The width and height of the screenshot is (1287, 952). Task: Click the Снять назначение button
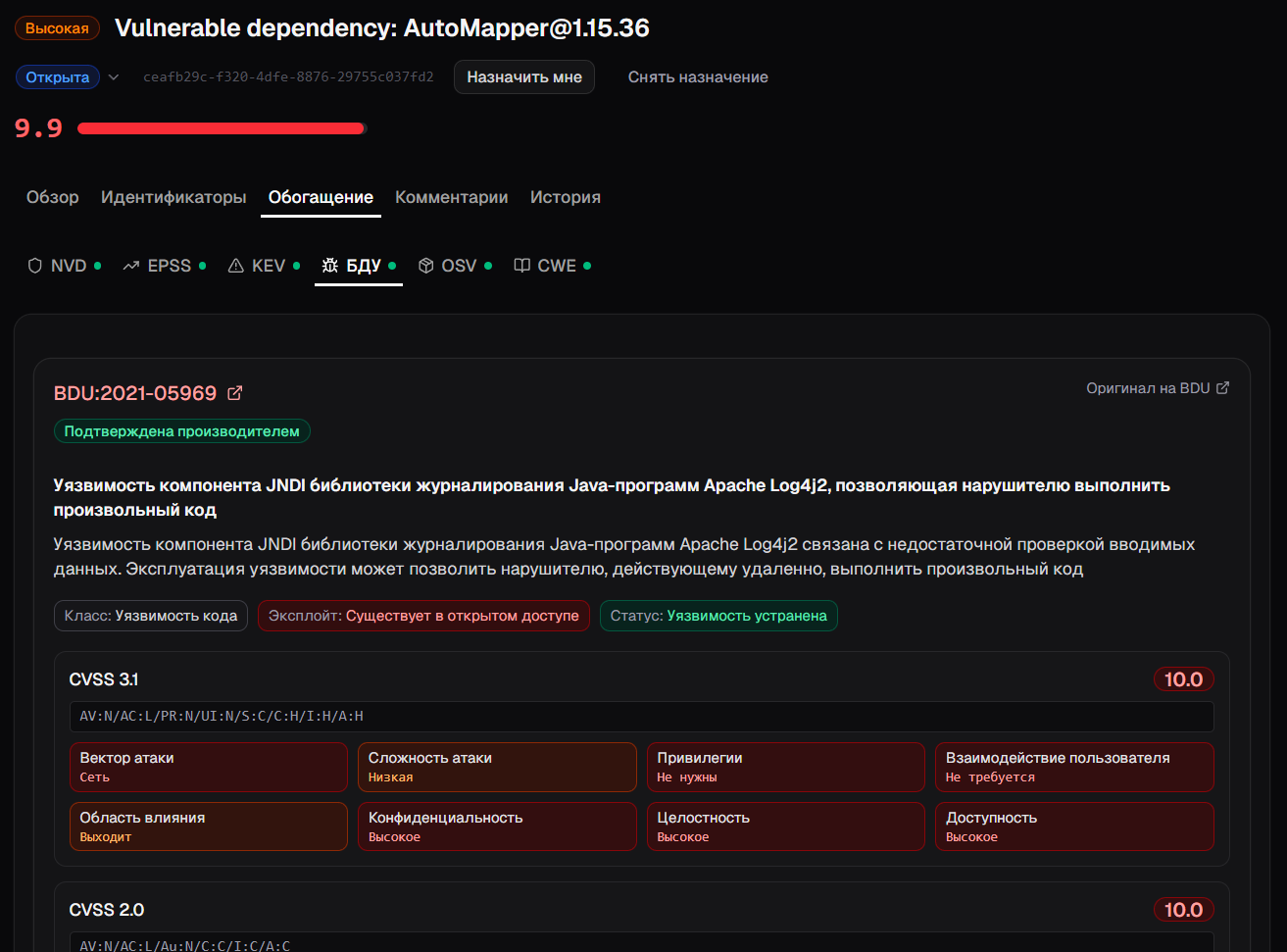(698, 77)
